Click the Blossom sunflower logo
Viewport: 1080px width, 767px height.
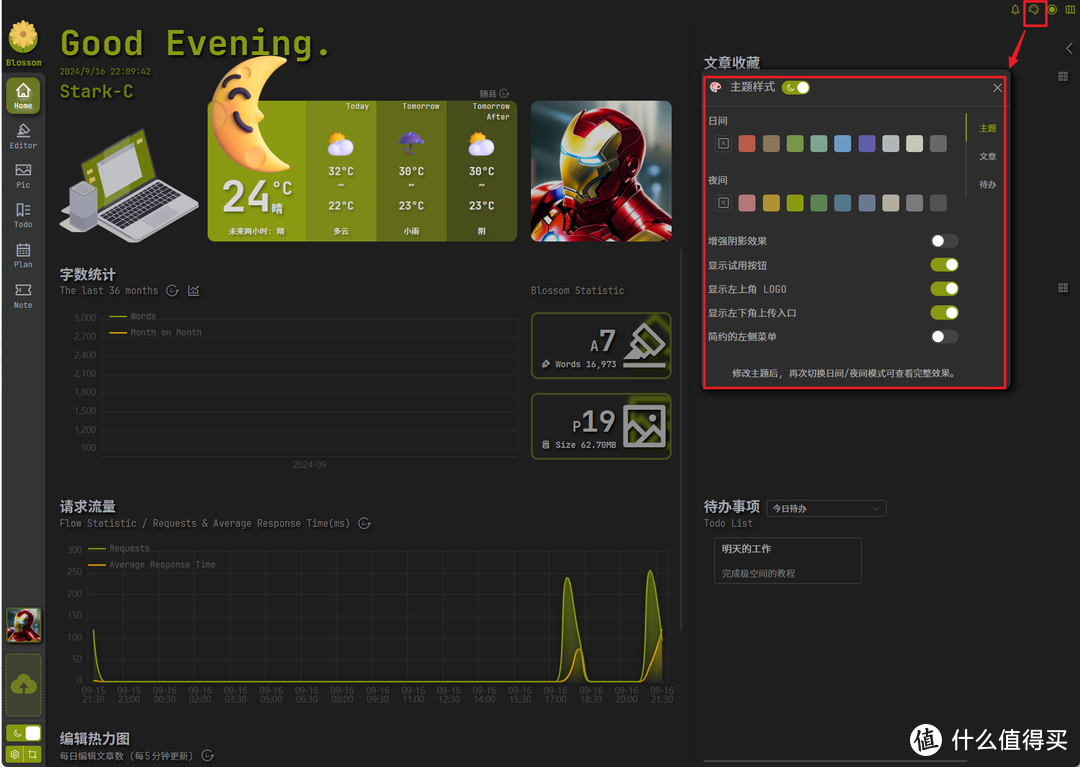click(x=23, y=36)
